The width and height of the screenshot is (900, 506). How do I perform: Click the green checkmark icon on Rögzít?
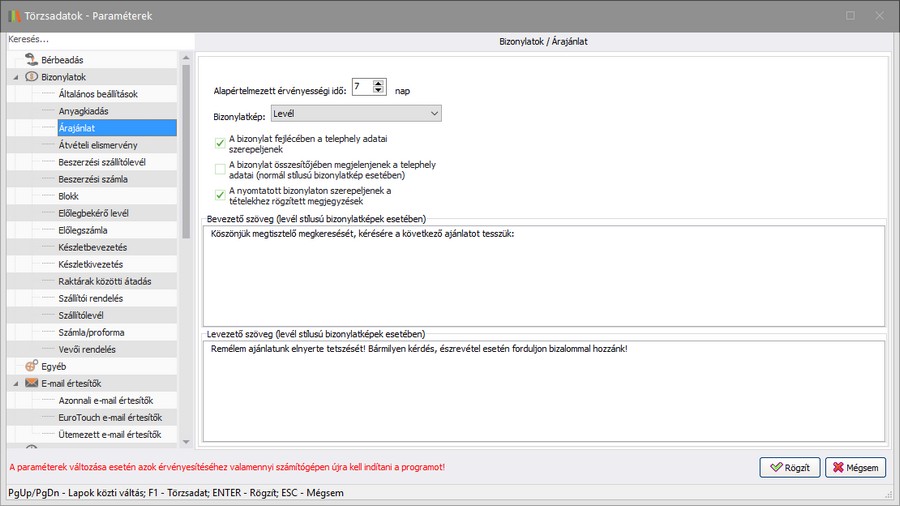pyautogui.click(x=774, y=467)
